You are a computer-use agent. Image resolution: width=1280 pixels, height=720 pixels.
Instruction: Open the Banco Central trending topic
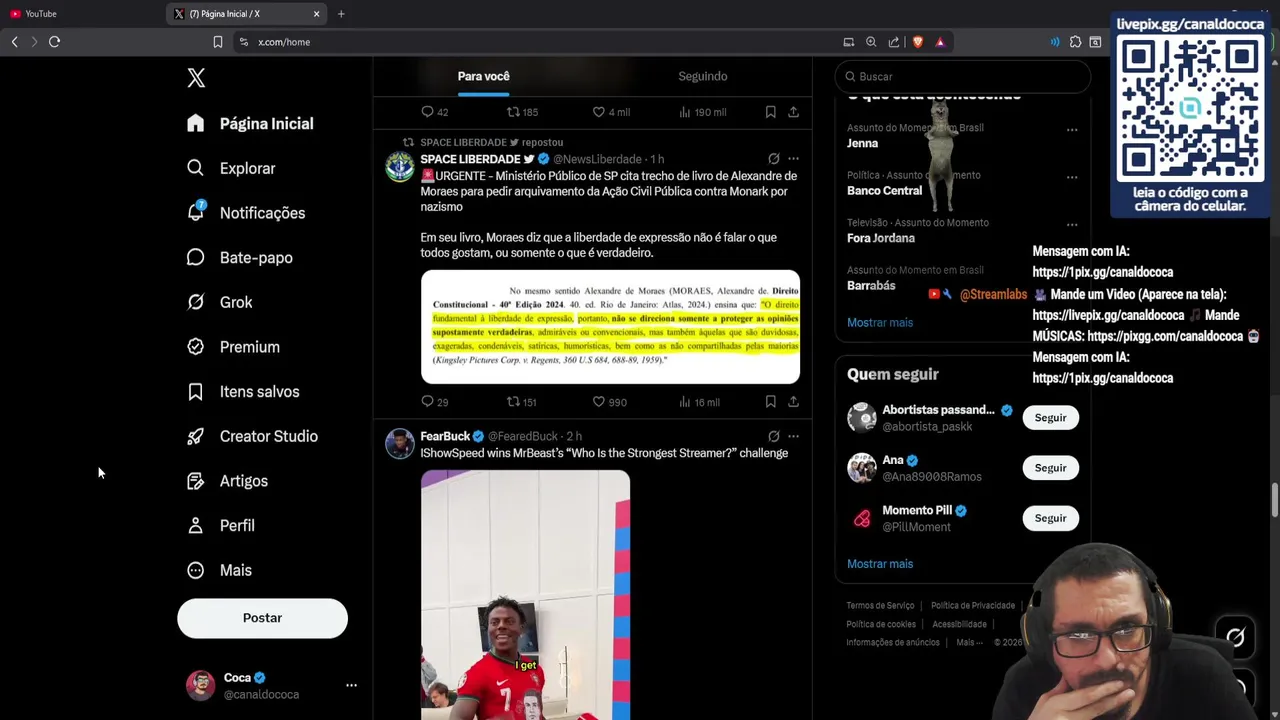point(884,190)
